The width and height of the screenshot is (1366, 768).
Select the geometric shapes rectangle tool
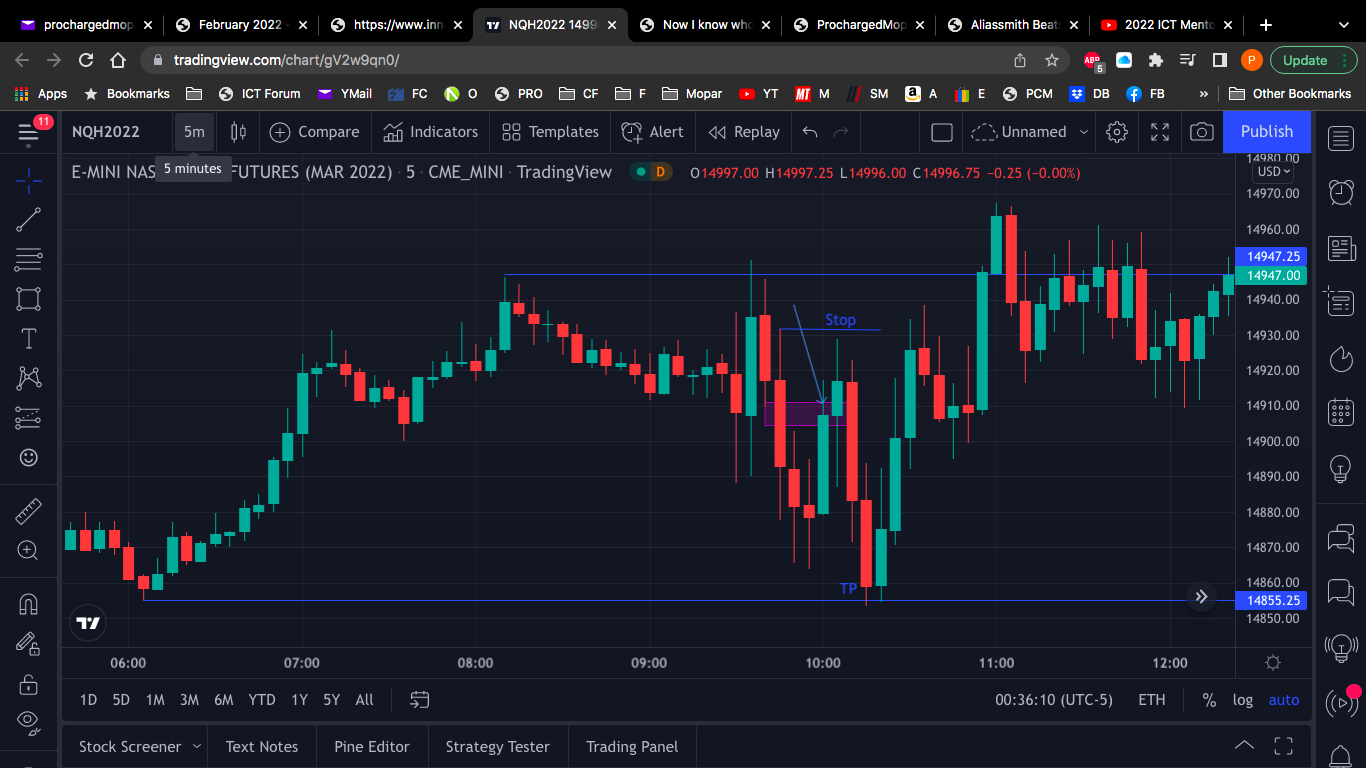[x=28, y=298]
